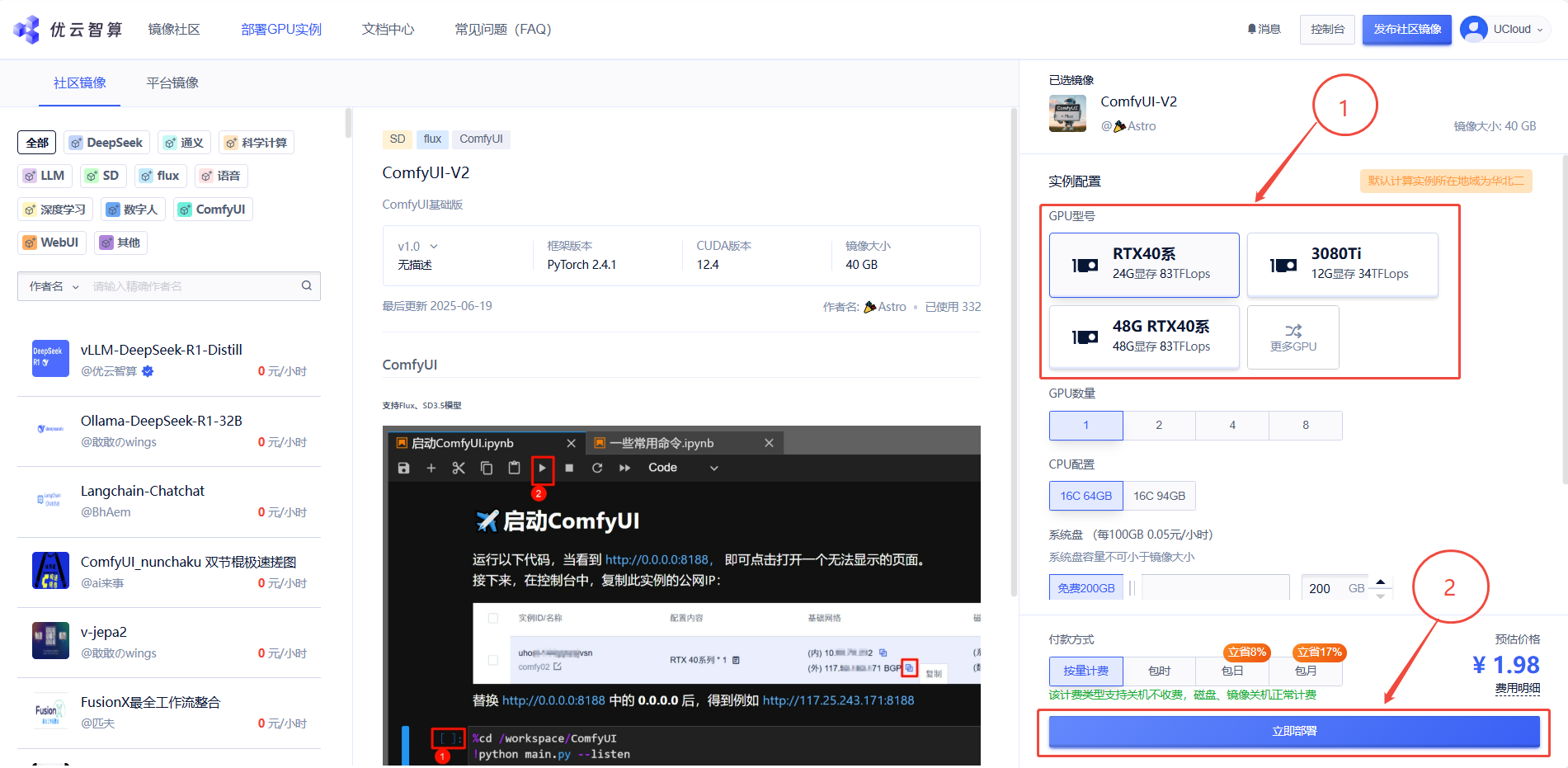Screen dimensions: 1568x768
Task: Click the scissors cut icon in notebook
Action: click(x=459, y=468)
